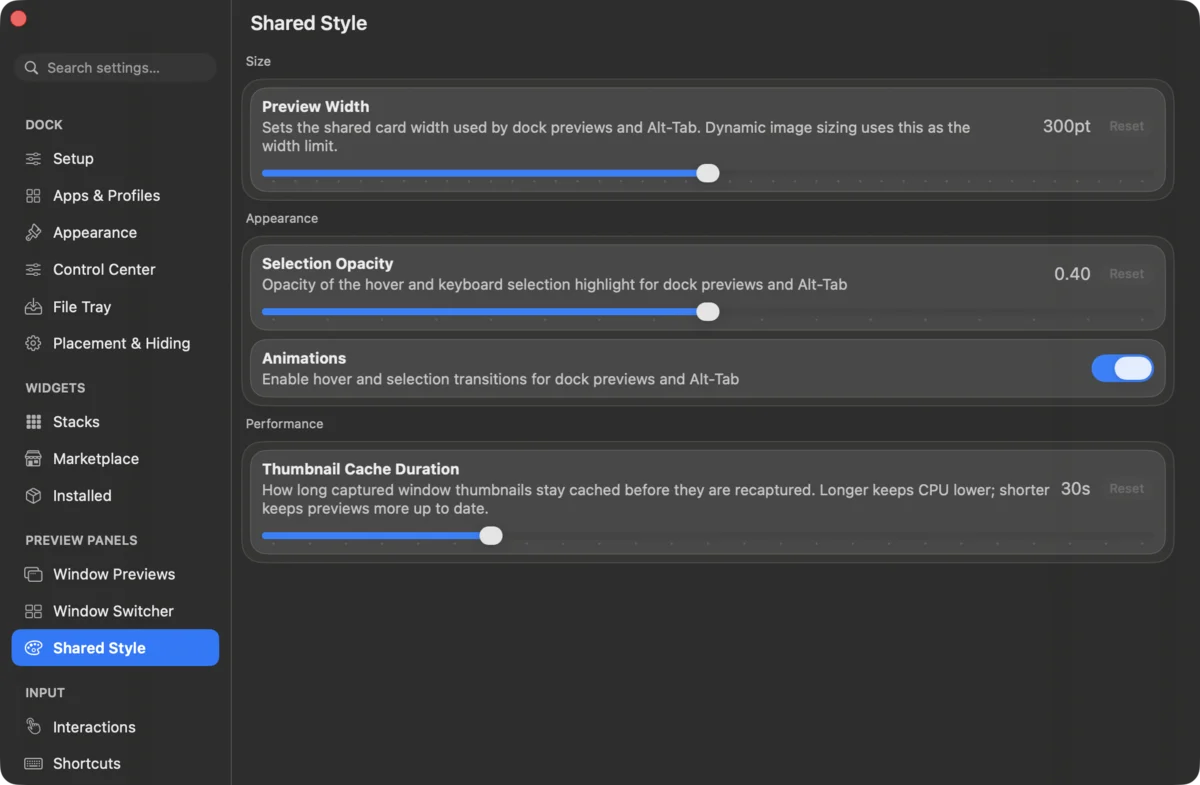The height and width of the screenshot is (785, 1200).
Task: Select the Shared Style sidebar item
Action: point(115,648)
